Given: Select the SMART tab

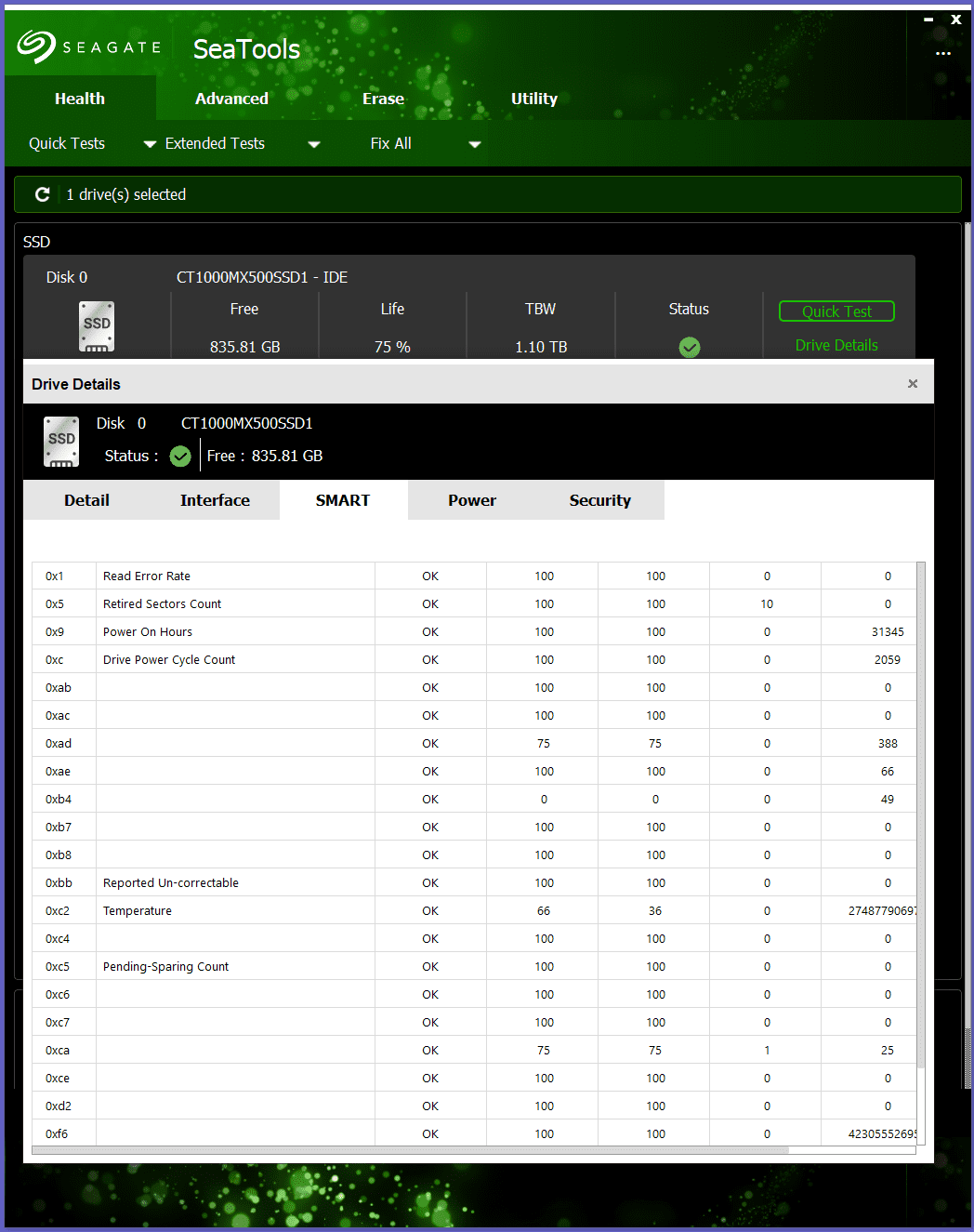Looking at the screenshot, I should tap(343, 500).
